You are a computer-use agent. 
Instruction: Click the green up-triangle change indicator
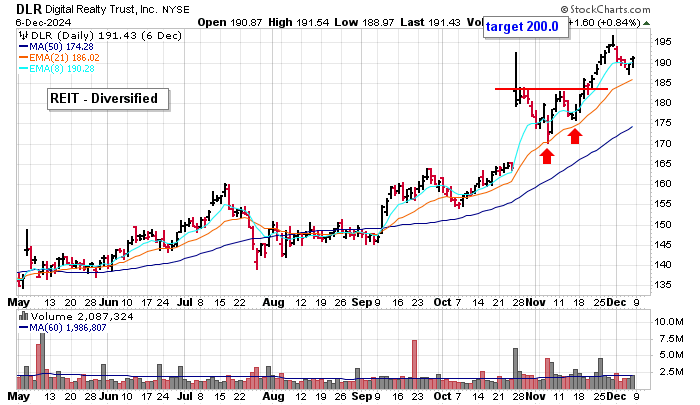pos(647,23)
